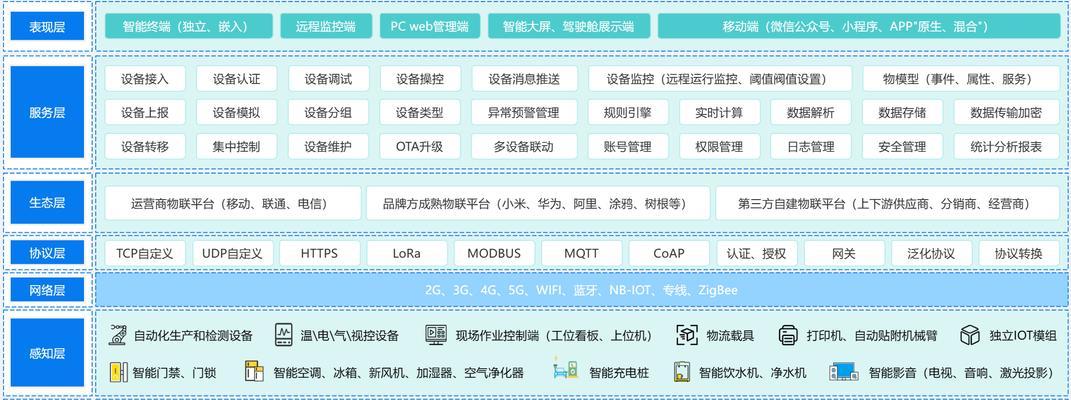The height and width of the screenshot is (400, 1071).
Task: Click the box-scan icon beside 物流载具
Action: [687, 334]
